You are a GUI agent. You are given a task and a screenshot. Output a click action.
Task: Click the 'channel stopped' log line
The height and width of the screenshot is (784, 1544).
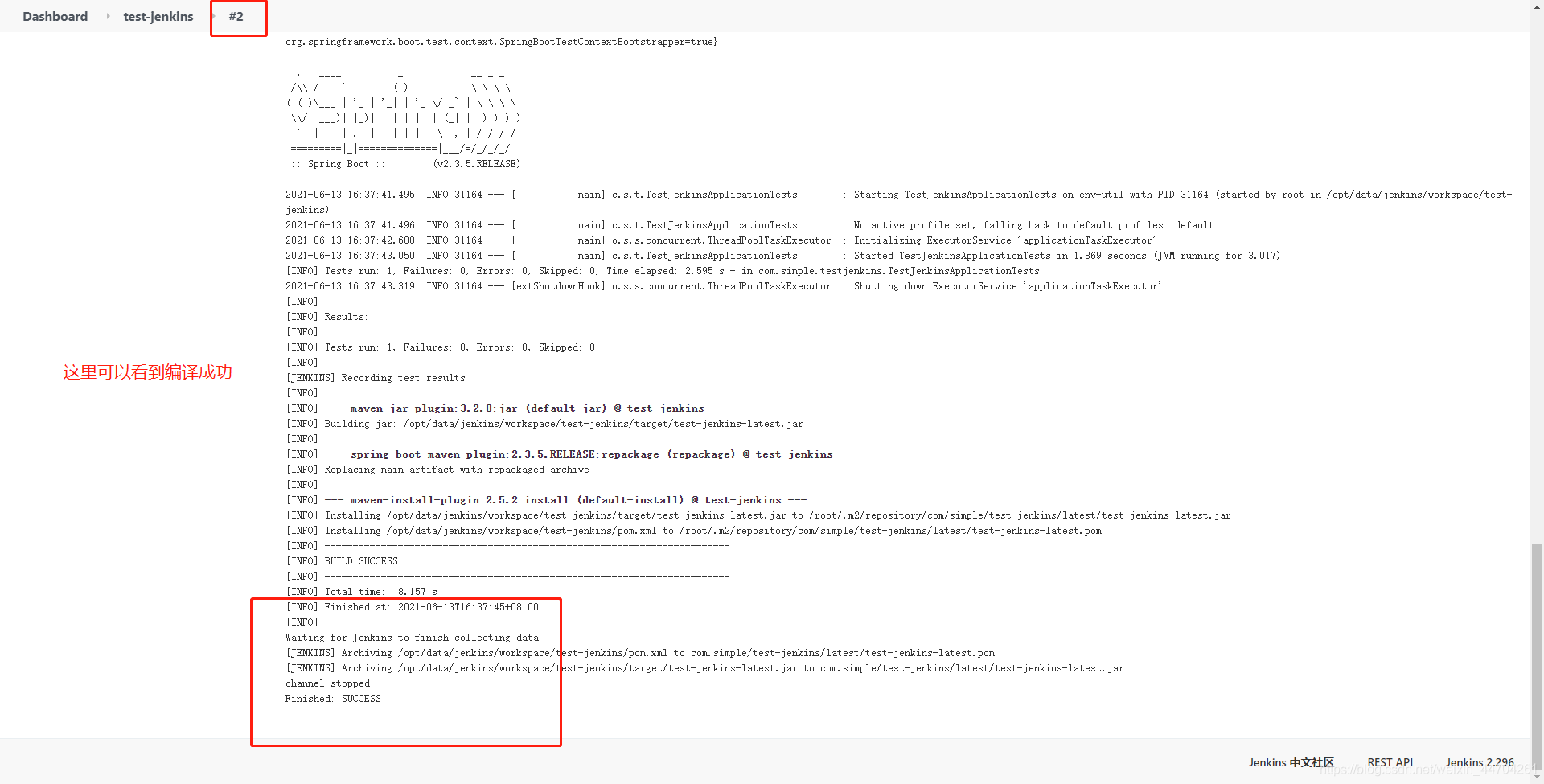(x=327, y=683)
